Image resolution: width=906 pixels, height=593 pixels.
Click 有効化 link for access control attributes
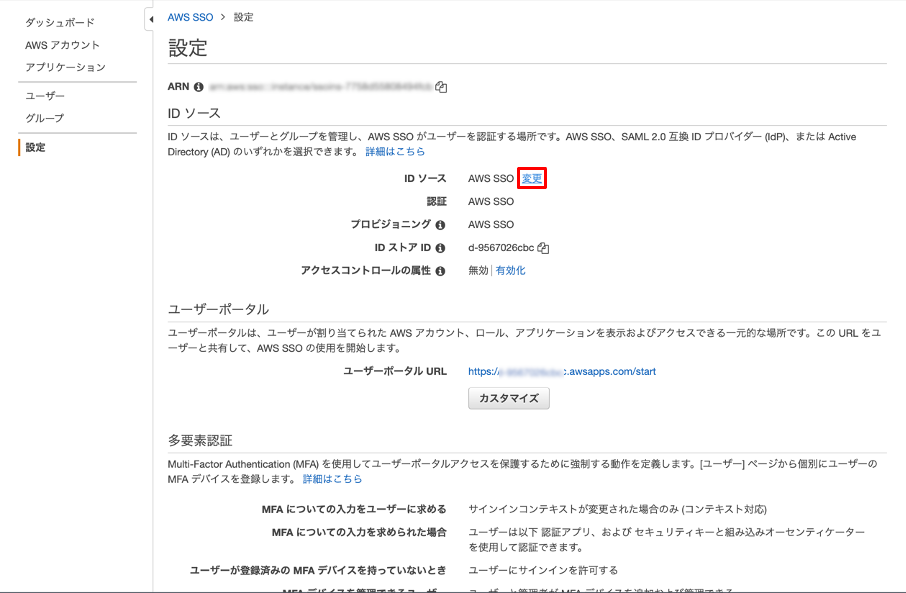point(511,270)
